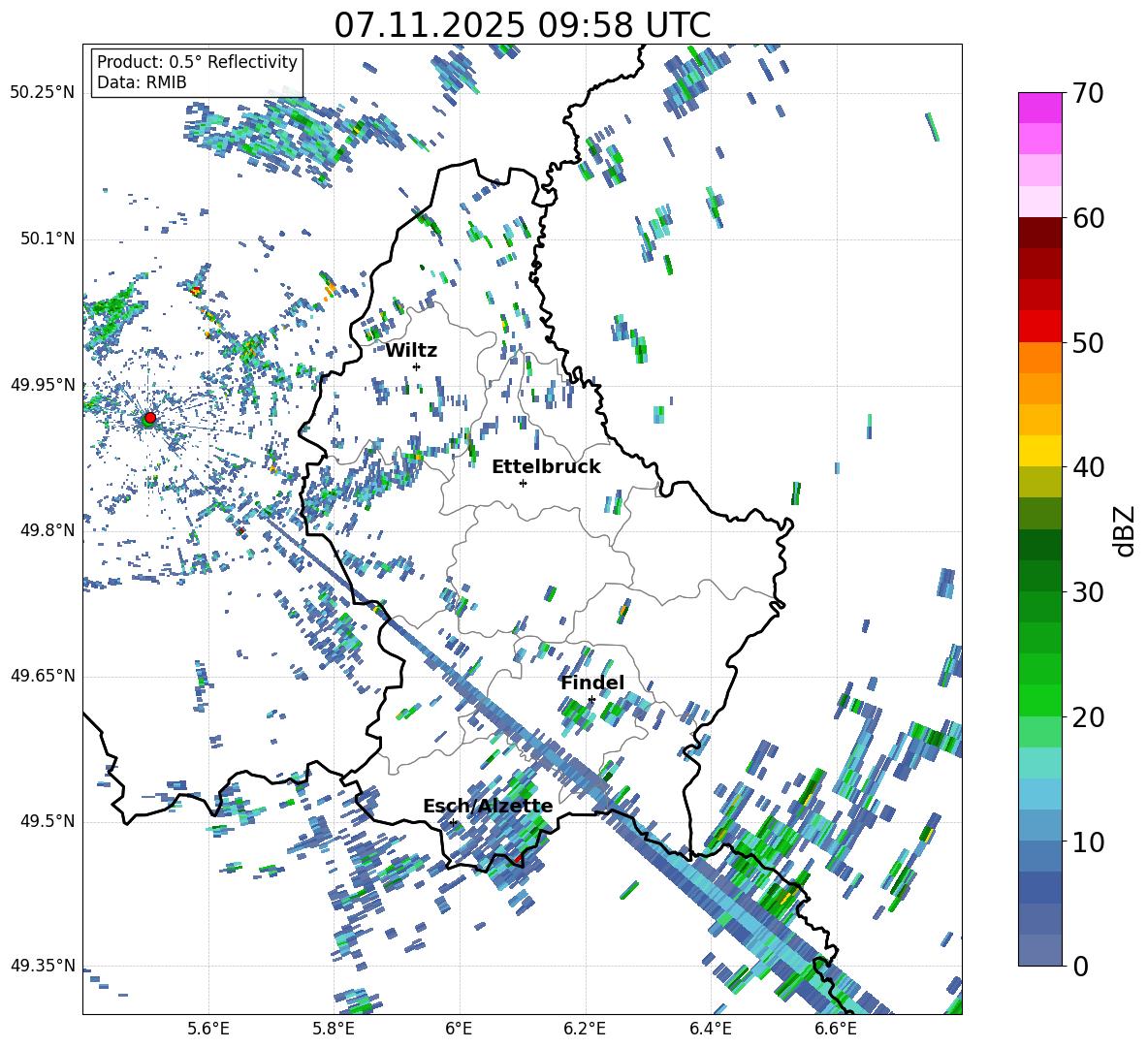Click the red radar station marker
This screenshot has height=1048, width=1148.
tap(150, 417)
